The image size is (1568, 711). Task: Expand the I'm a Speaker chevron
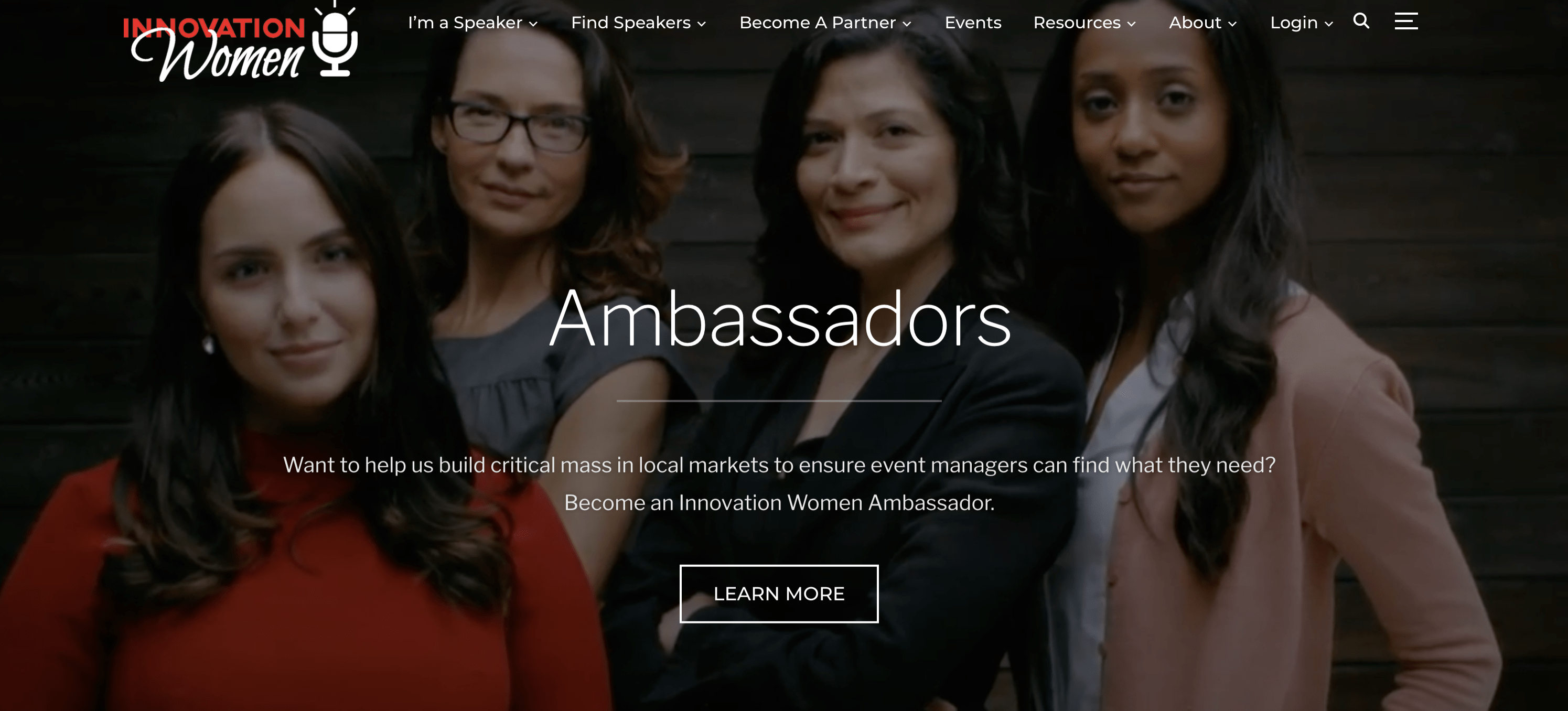533,24
